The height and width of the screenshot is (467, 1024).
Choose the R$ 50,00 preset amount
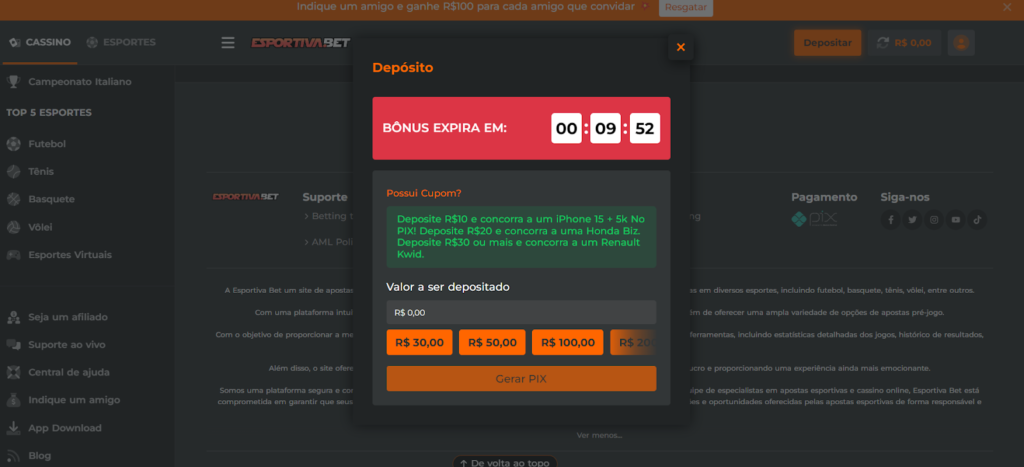pyautogui.click(x=492, y=342)
